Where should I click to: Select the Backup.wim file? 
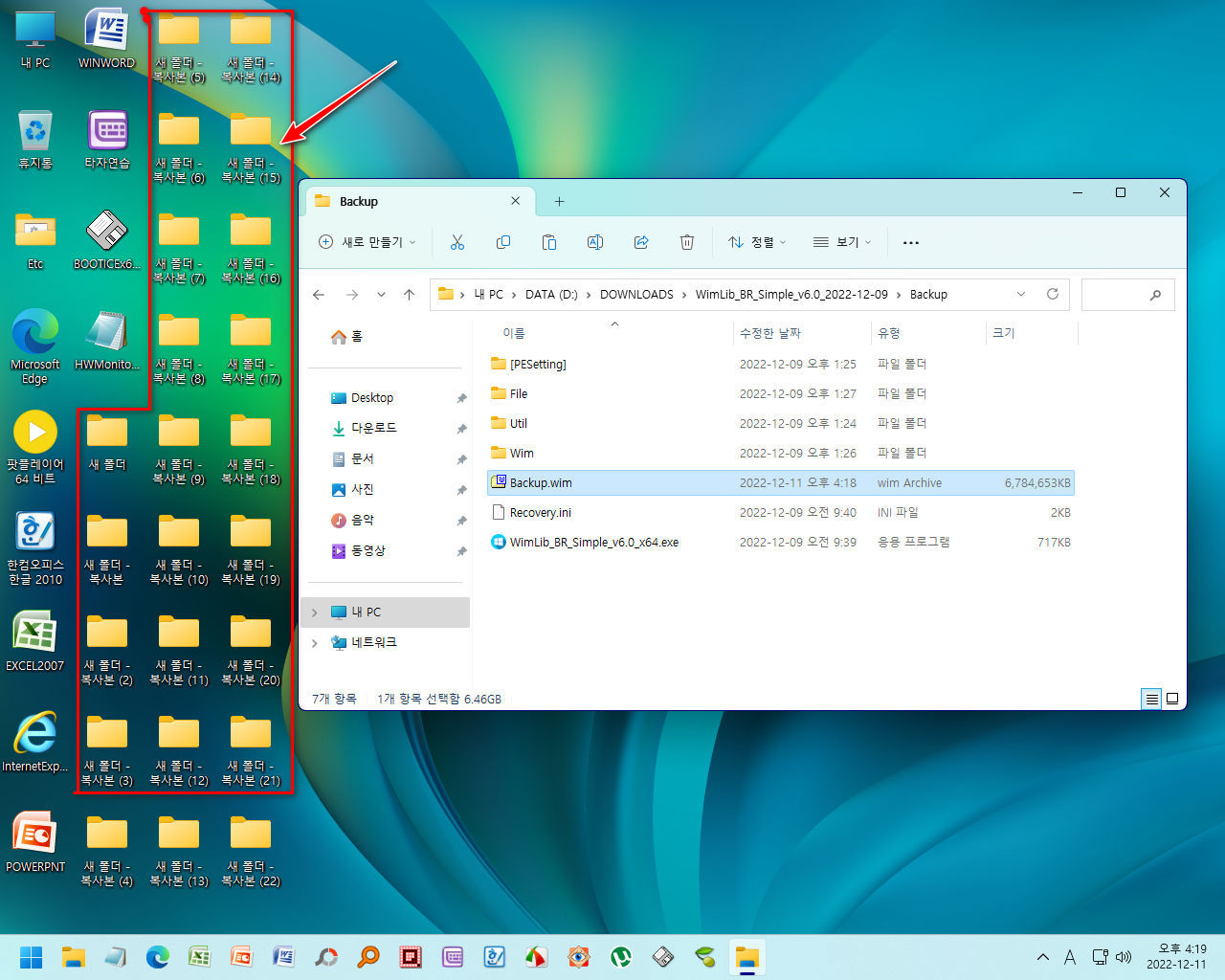point(781,483)
